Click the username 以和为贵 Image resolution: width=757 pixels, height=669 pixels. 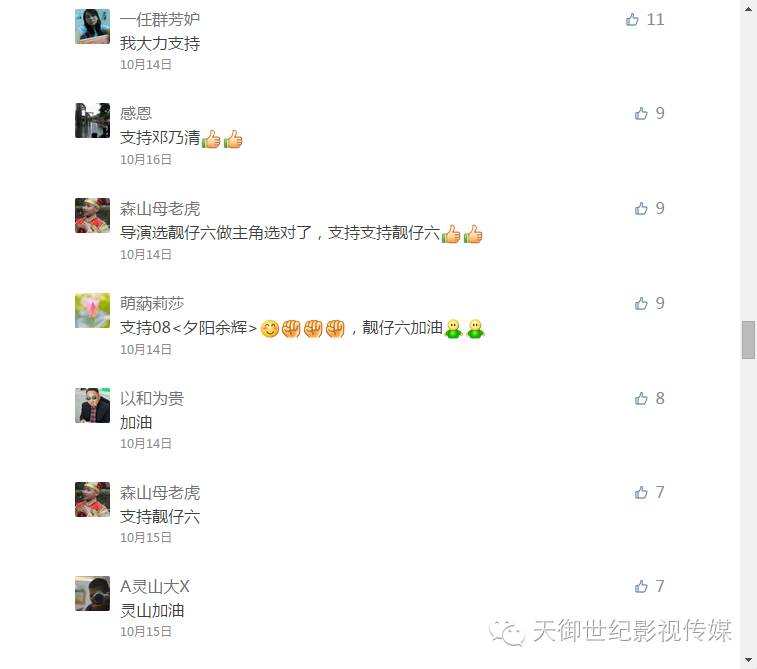coord(152,398)
